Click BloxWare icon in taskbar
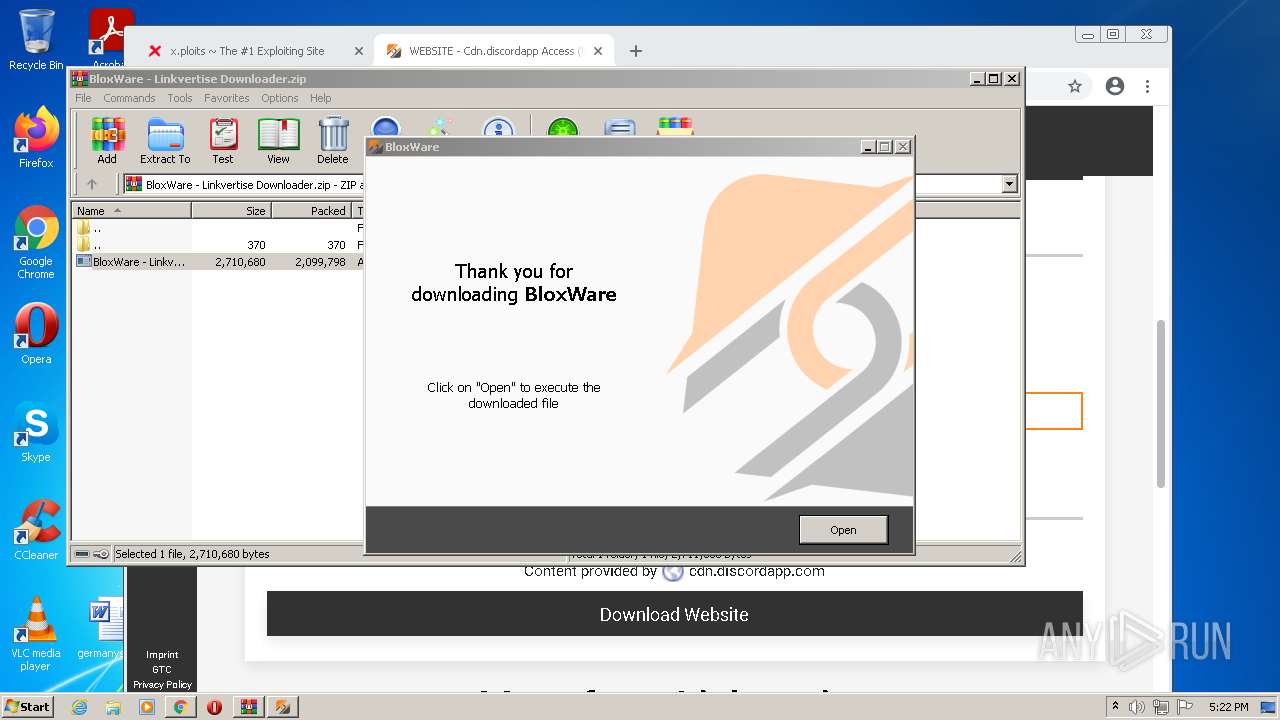Image resolution: width=1280 pixels, height=720 pixels. (x=283, y=707)
